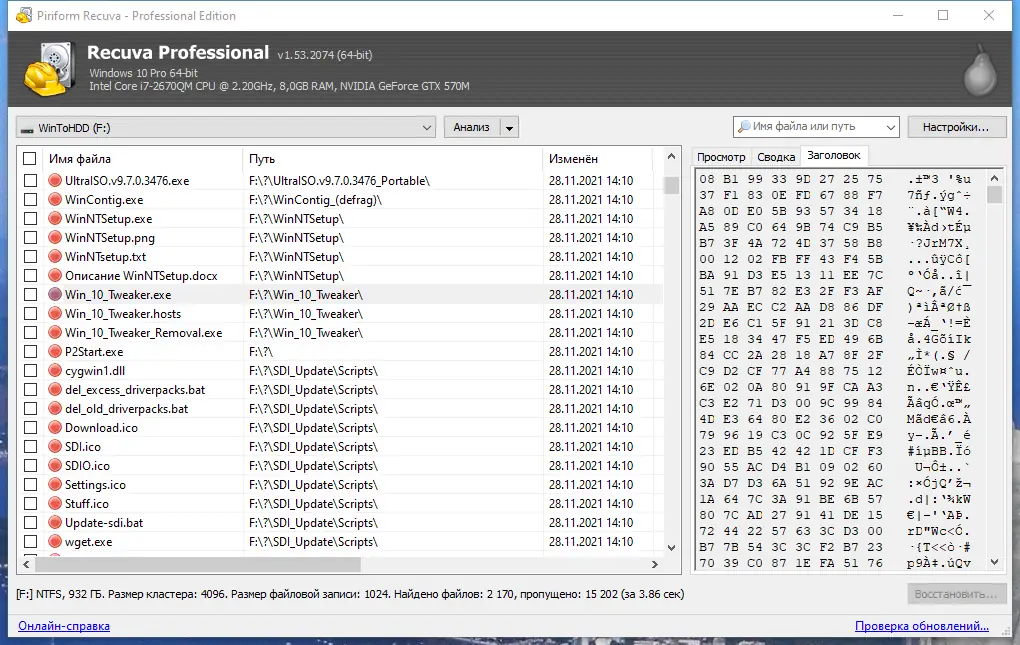
Task: Click the hex view scroll-down arrow
Action: coord(994,562)
